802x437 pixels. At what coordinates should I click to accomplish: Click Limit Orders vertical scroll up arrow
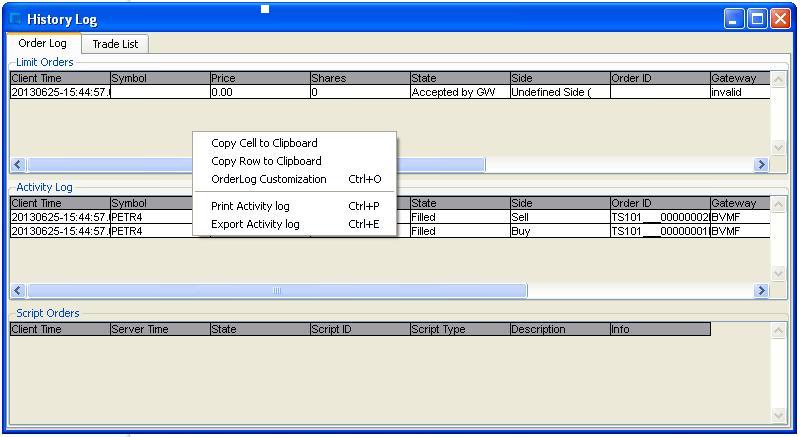[x=779, y=78]
